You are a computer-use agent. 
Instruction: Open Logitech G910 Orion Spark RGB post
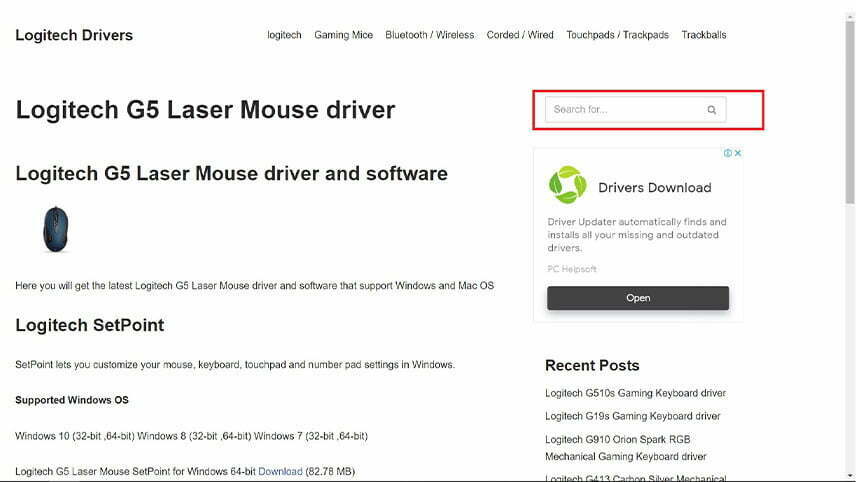coord(626,448)
